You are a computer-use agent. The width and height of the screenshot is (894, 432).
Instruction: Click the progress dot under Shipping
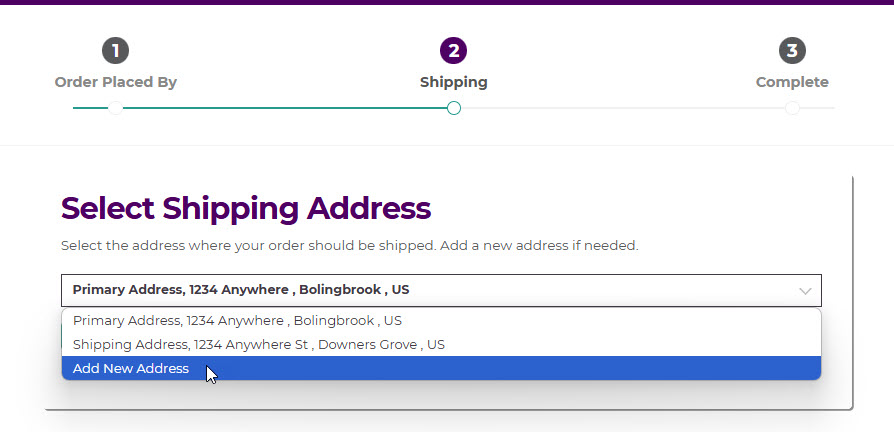pyautogui.click(x=454, y=108)
